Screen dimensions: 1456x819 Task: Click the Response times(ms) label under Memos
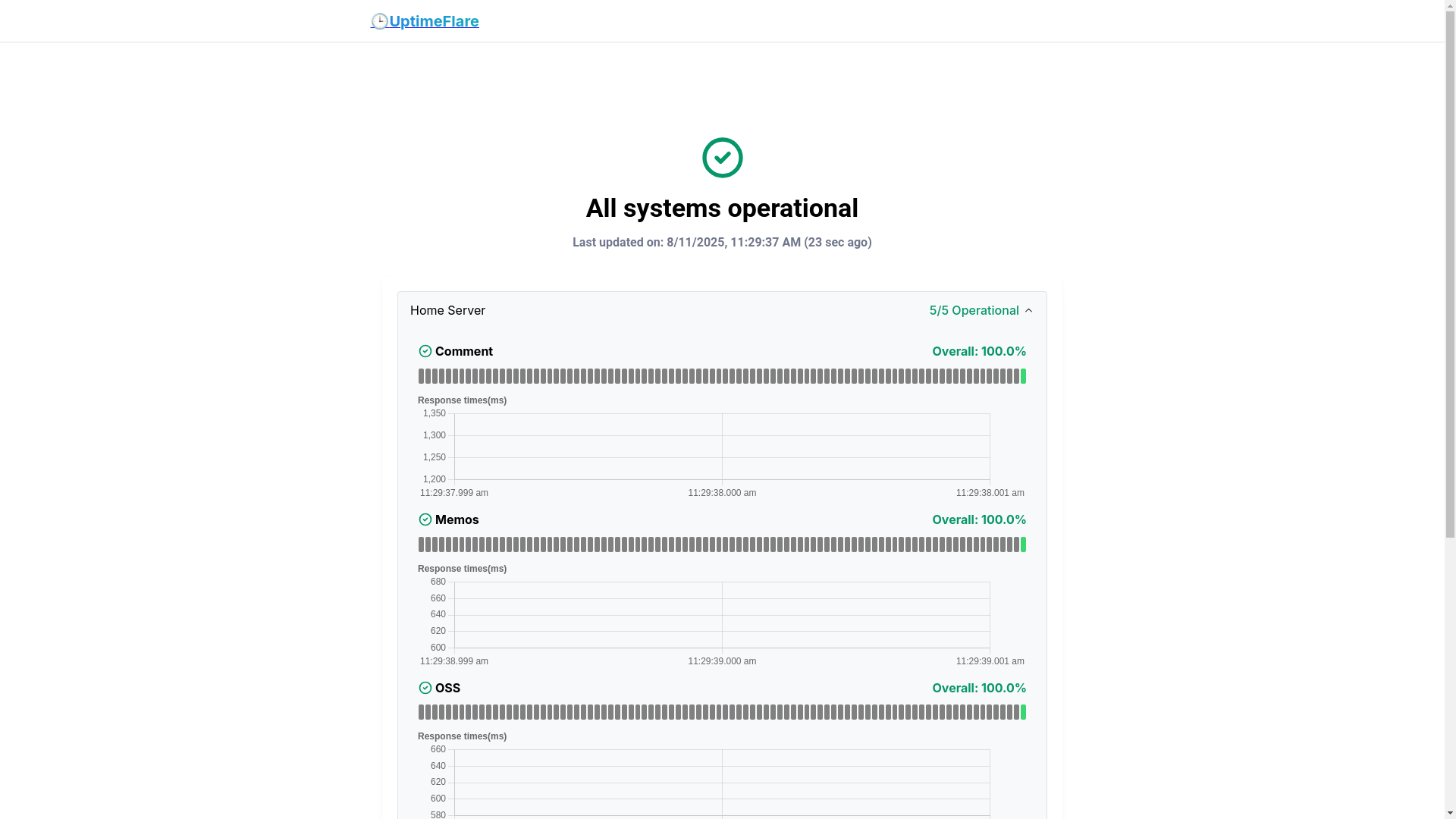click(462, 569)
